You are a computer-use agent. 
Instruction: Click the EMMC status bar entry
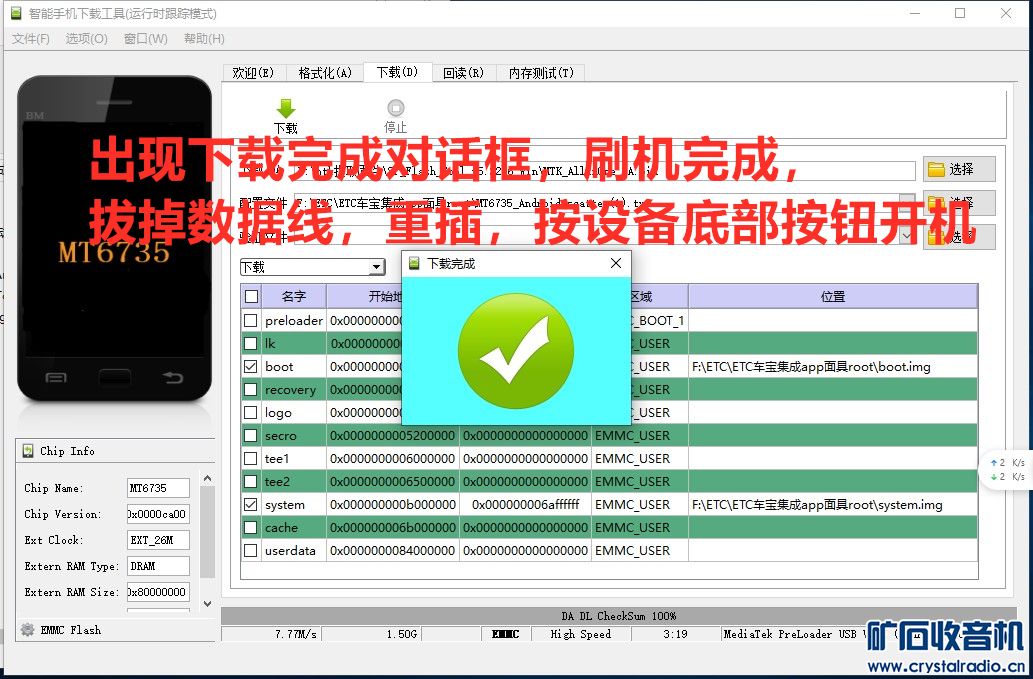coord(505,634)
